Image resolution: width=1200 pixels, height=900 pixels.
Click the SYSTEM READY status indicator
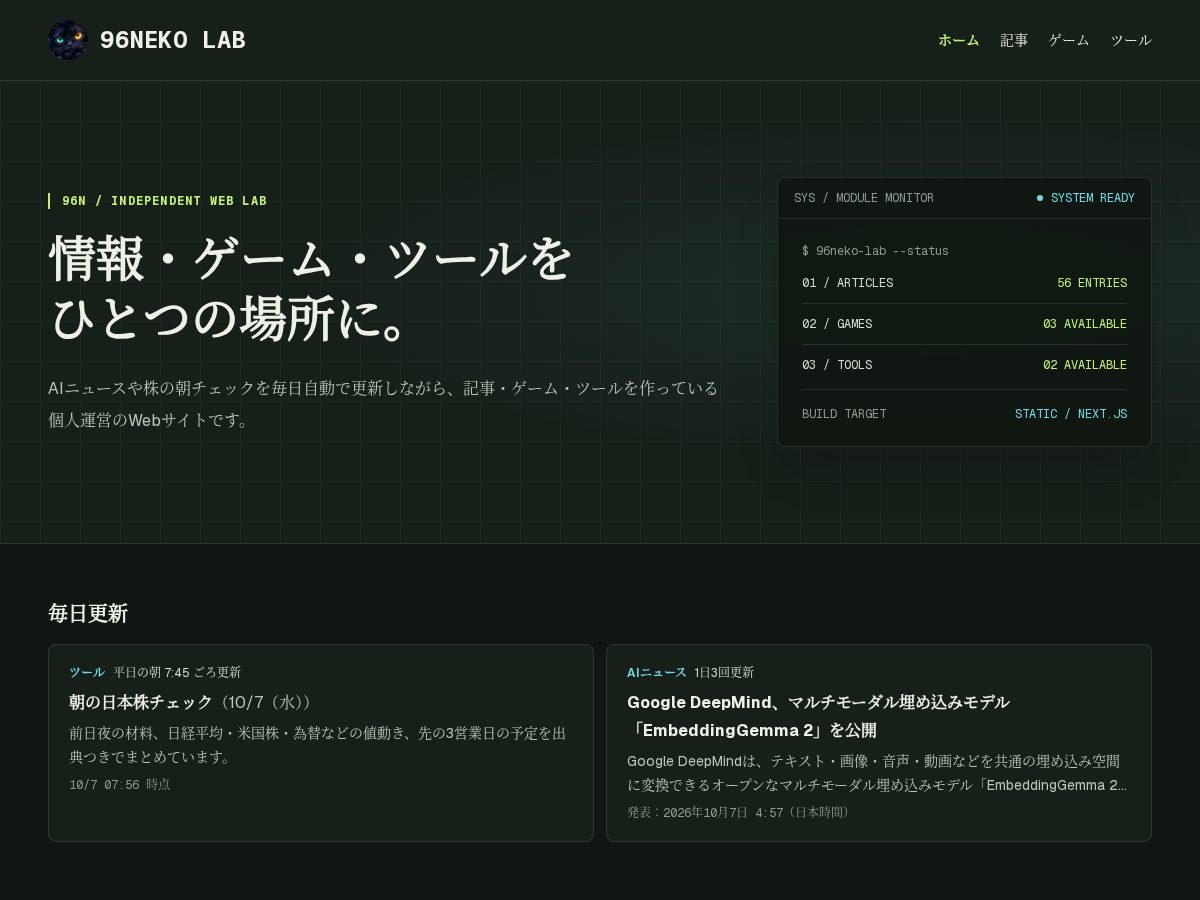pos(1086,198)
